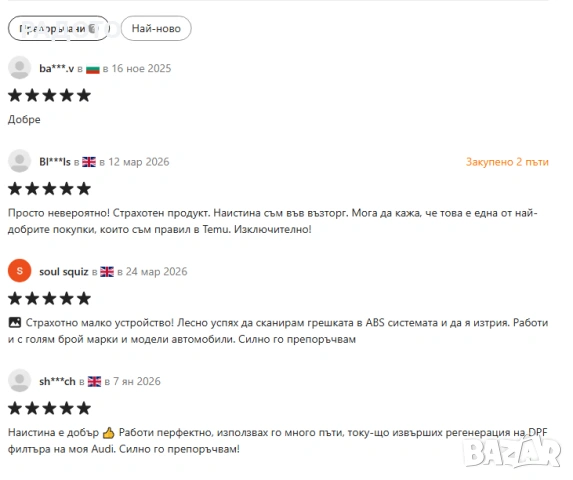Click star rating of ba***.v review
The height and width of the screenshot is (480, 573).
click(x=49, y=95)
